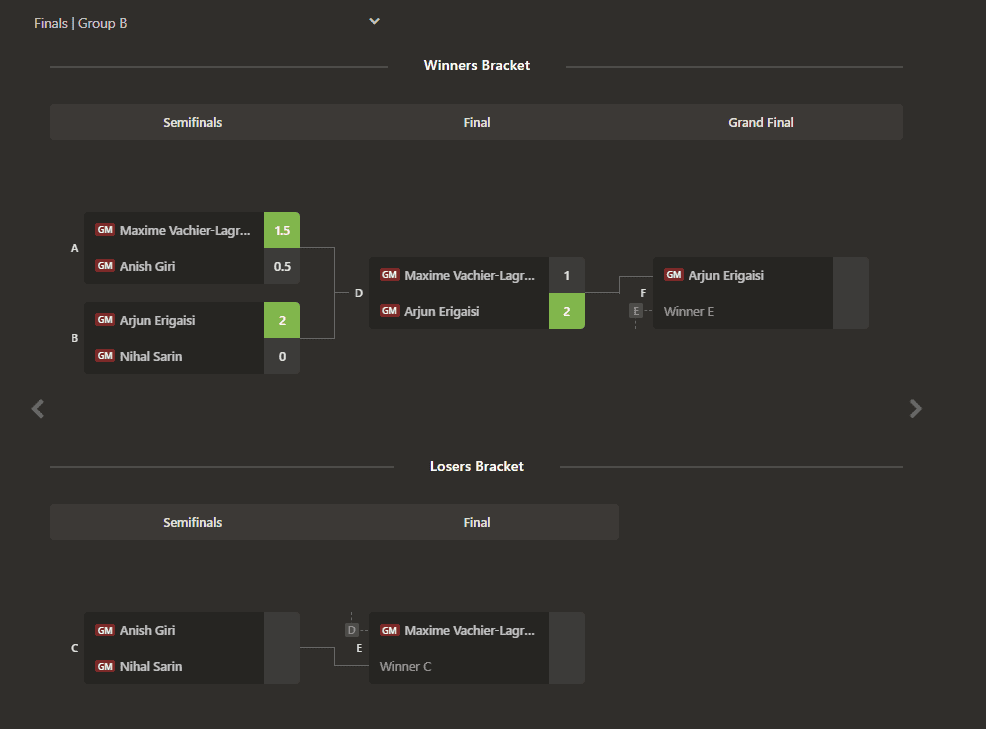Click GM badge next to Nihal Sarin in match B
Image resolution: width=986 pixels, height=729 pixels.
click(x=105, y=356)
